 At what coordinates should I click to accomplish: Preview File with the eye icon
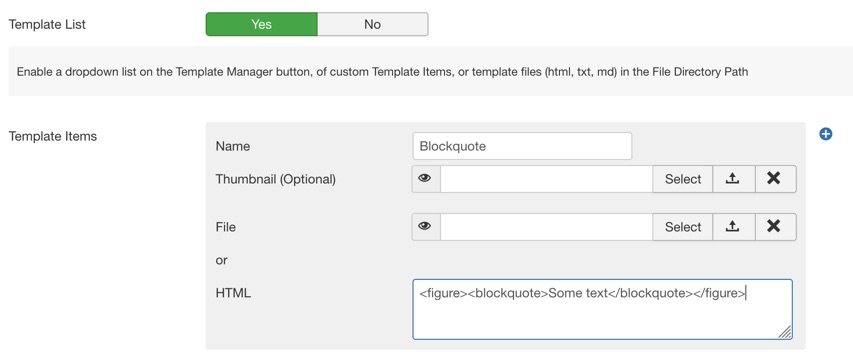426,227
